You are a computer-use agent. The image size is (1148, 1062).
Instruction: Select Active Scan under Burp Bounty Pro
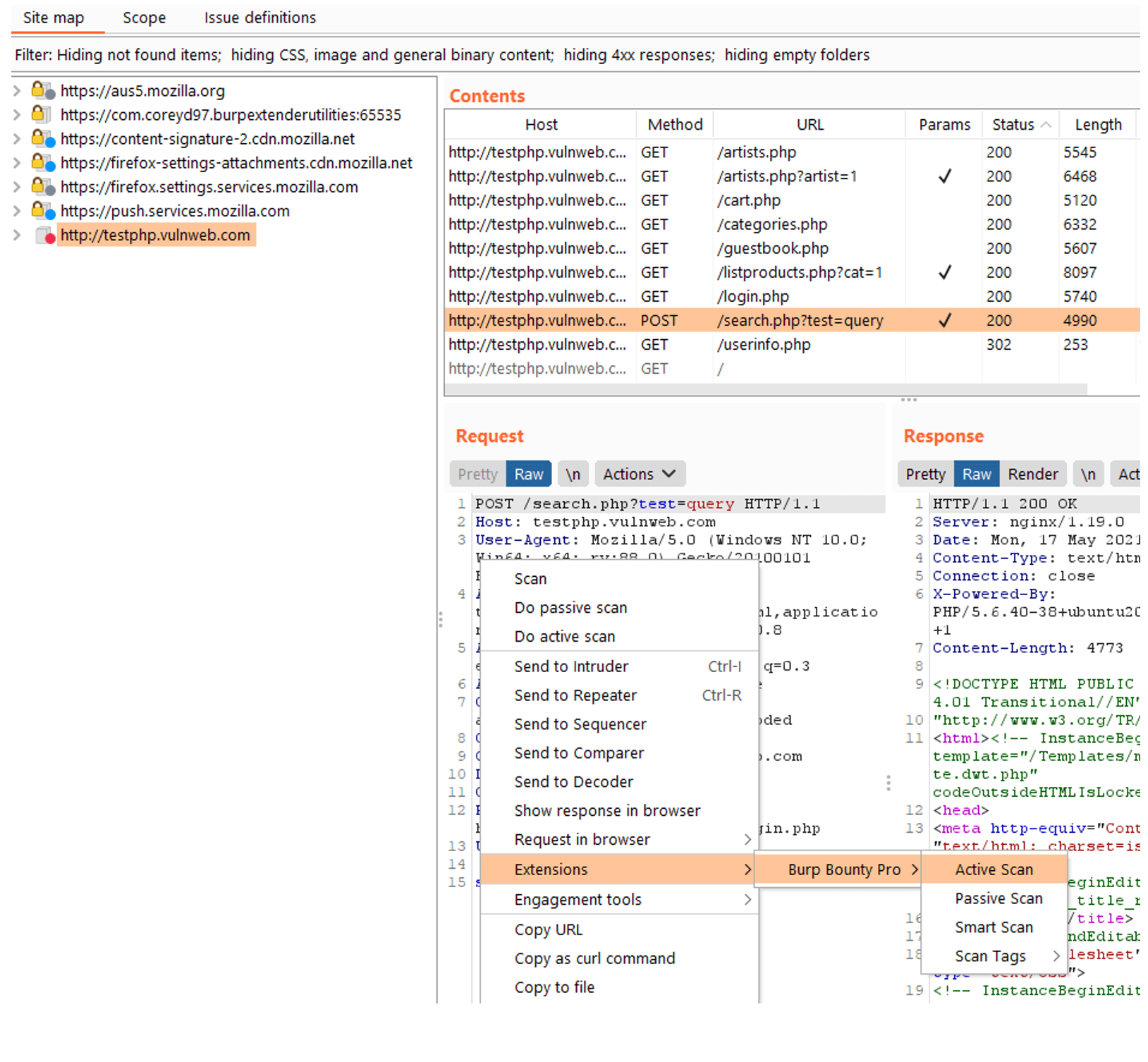[994, 869]
